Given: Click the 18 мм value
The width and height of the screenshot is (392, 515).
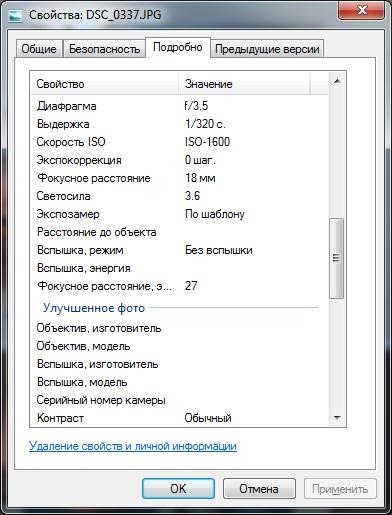Looking at the screenshot, I should pos(200,178).
